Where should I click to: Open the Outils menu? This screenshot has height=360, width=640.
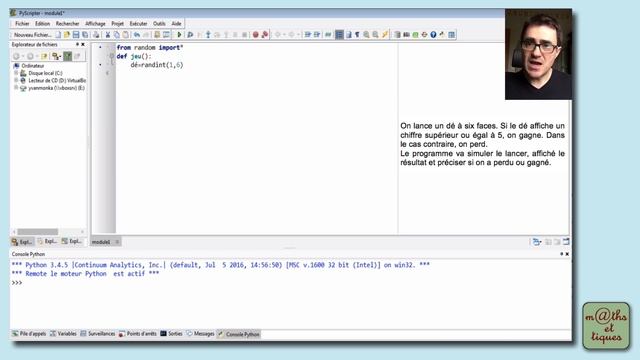click(159, 24)
